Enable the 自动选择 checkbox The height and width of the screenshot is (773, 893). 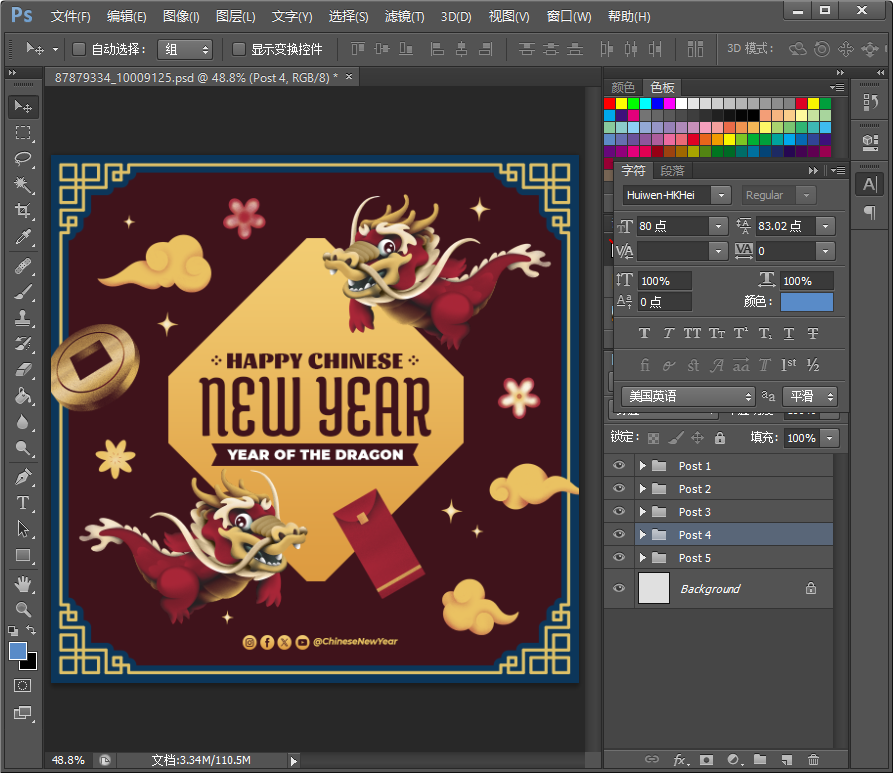point(77,48)
